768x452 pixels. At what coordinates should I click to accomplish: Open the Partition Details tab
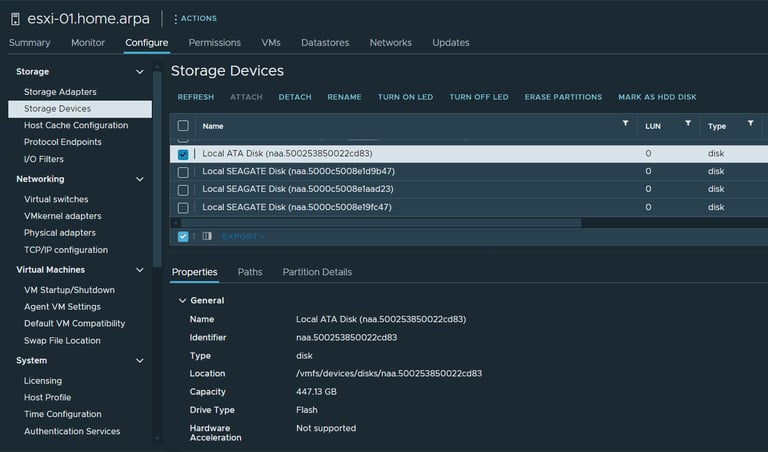point(317,272)
